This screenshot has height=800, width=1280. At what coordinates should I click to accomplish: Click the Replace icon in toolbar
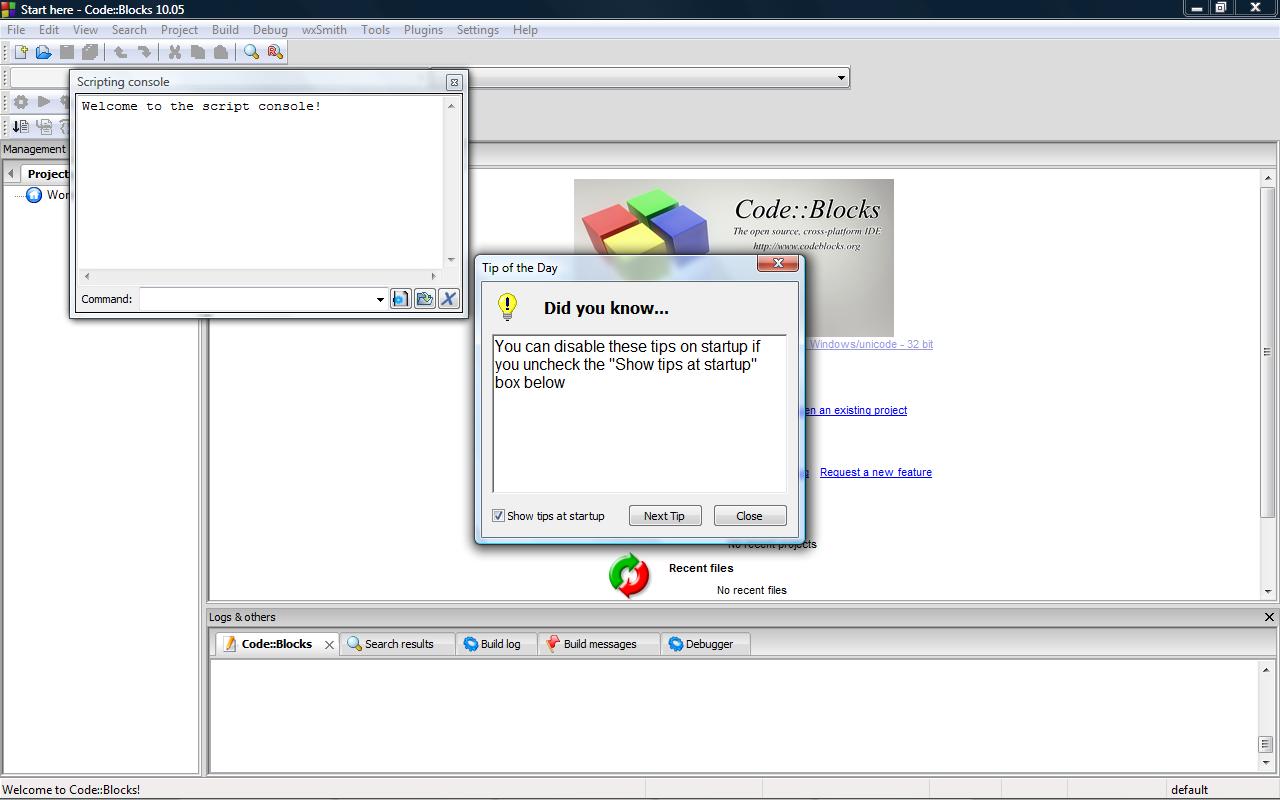coord(275,52)
